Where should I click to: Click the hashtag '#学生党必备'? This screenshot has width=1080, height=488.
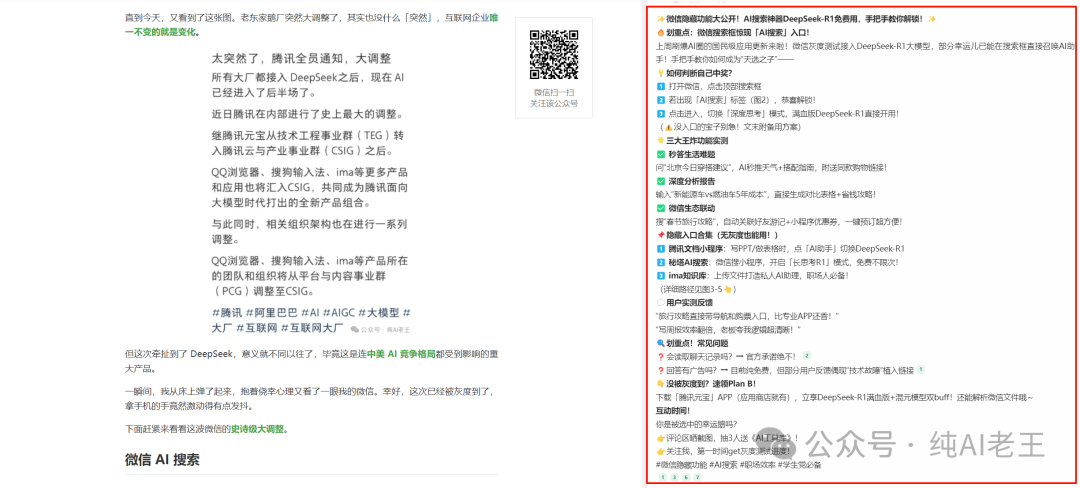[x=799, y=465]
